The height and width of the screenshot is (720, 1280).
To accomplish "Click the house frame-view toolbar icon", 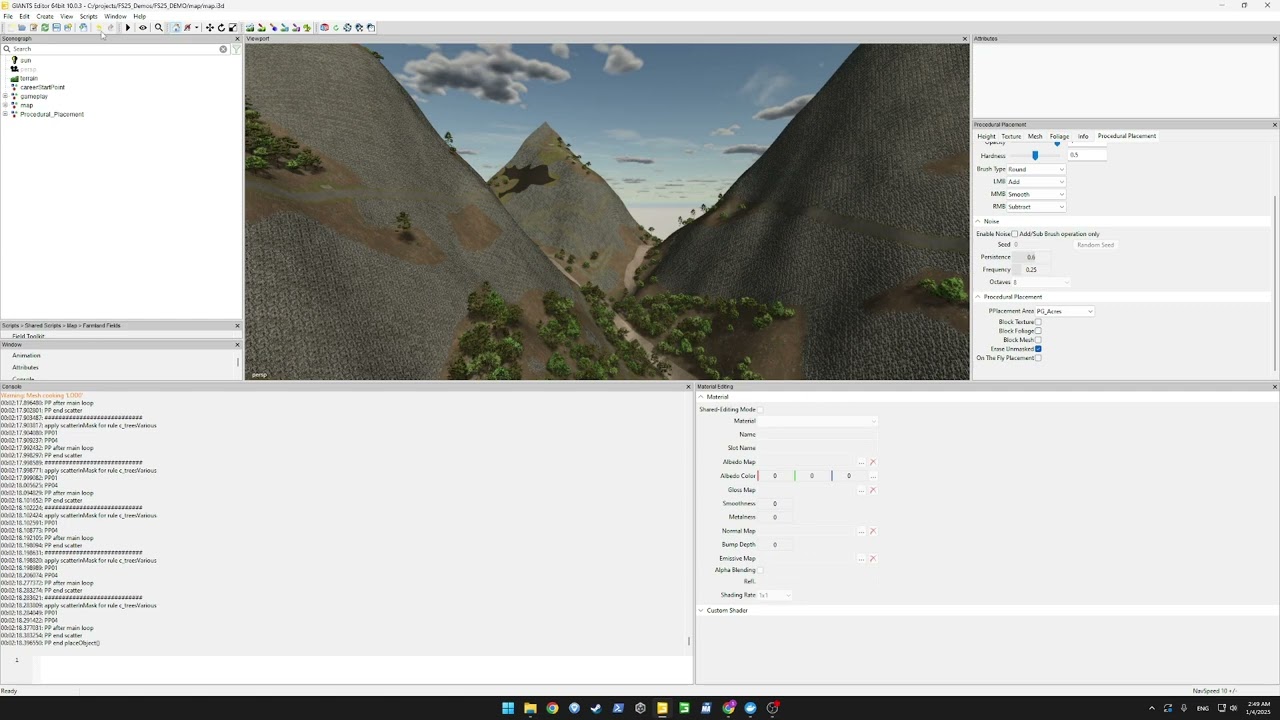I will (x=176, y=27).
